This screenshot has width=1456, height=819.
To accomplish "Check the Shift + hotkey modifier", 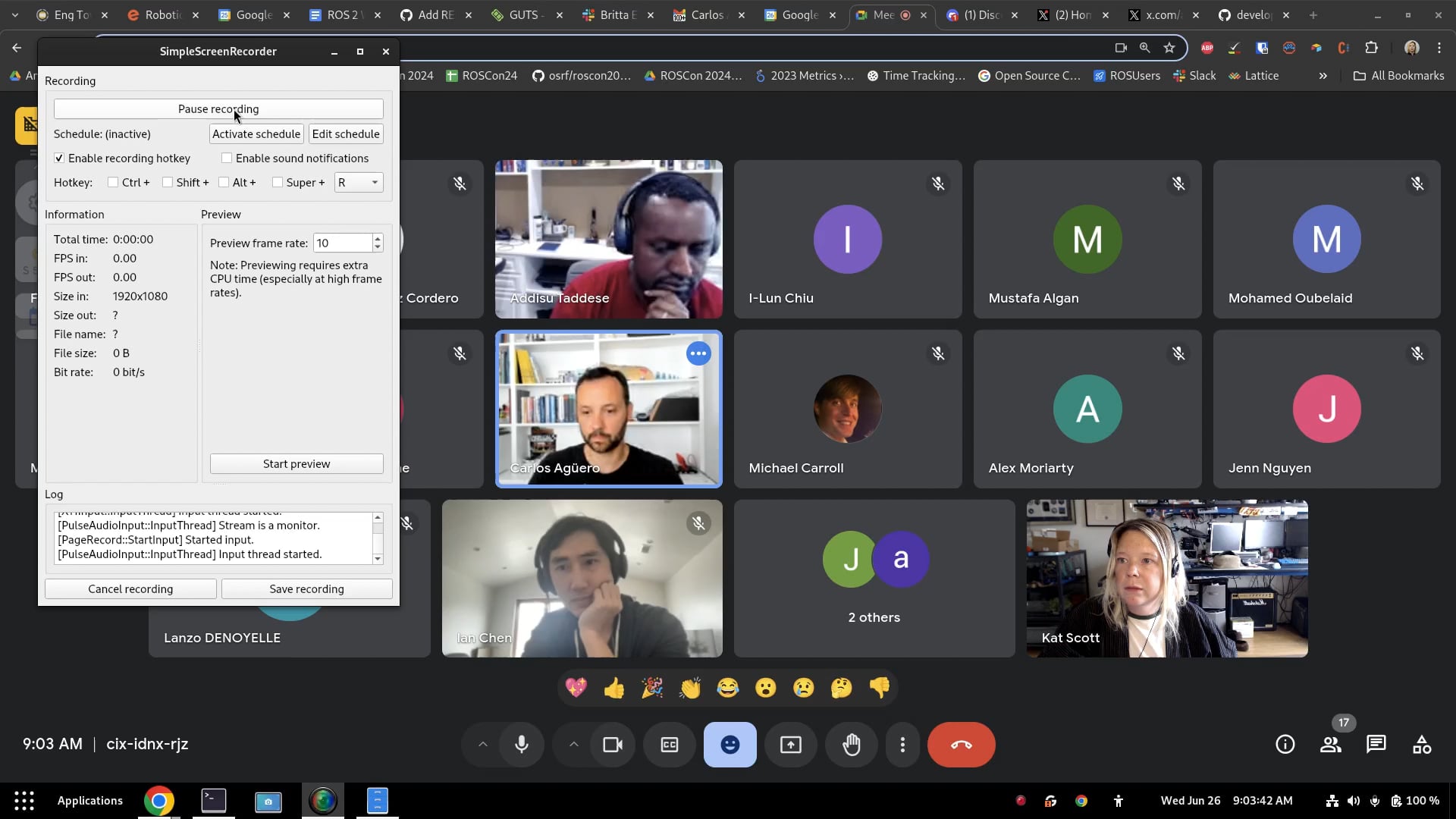I will (x=168, y=183).
